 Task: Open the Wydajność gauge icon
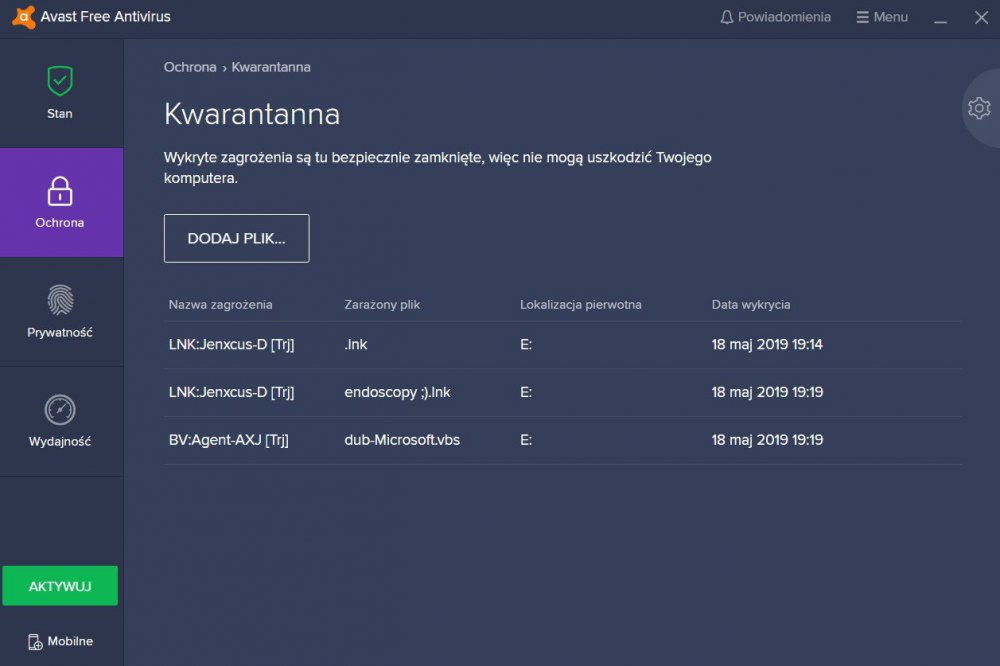coord(60,410)
